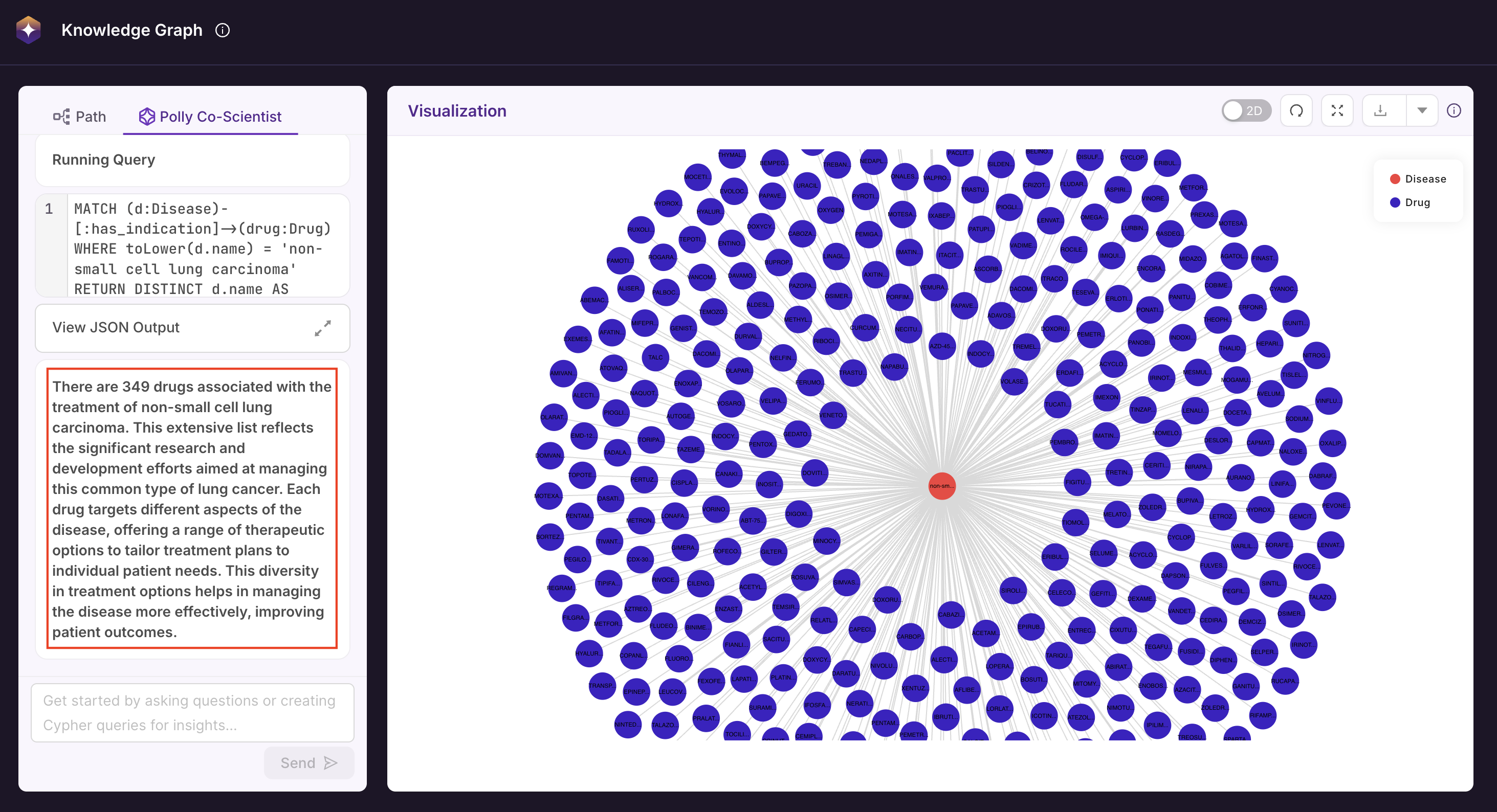The image size is (1497, 812).
Task: Click the Send button
Action: pyautogui.click(x=309, y=762)
